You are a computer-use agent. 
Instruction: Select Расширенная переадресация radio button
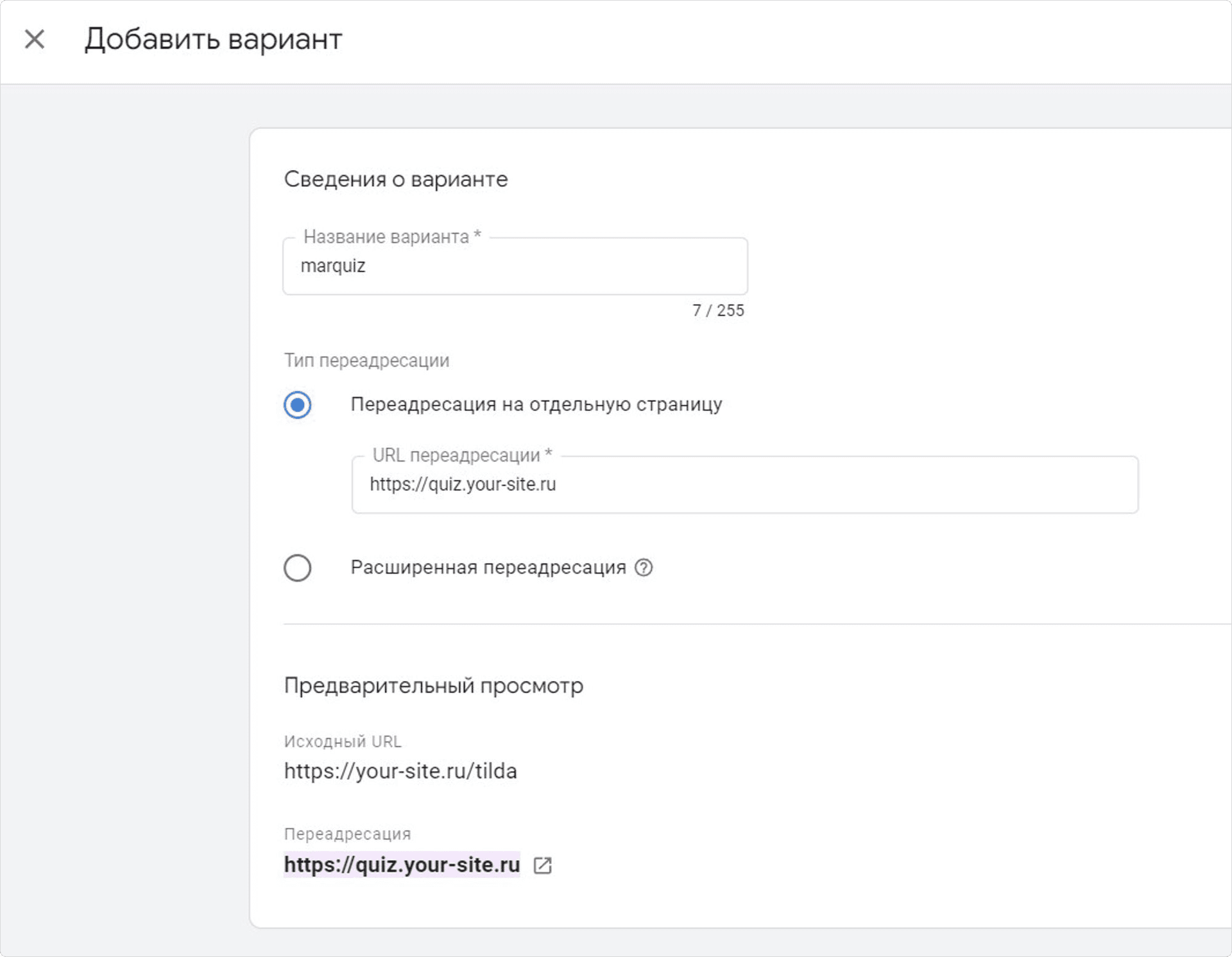click(298, 568)
